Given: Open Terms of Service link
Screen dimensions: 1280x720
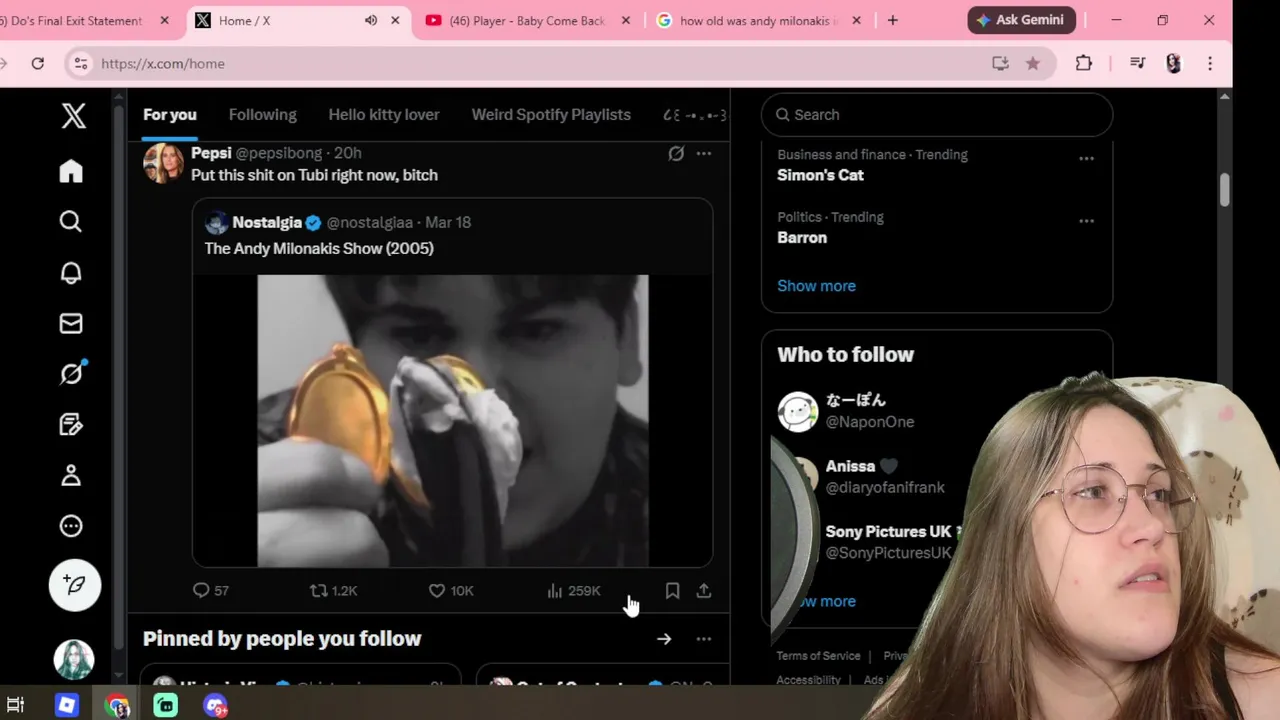Looking at the screenshot, I should click(x=818, y=656).
